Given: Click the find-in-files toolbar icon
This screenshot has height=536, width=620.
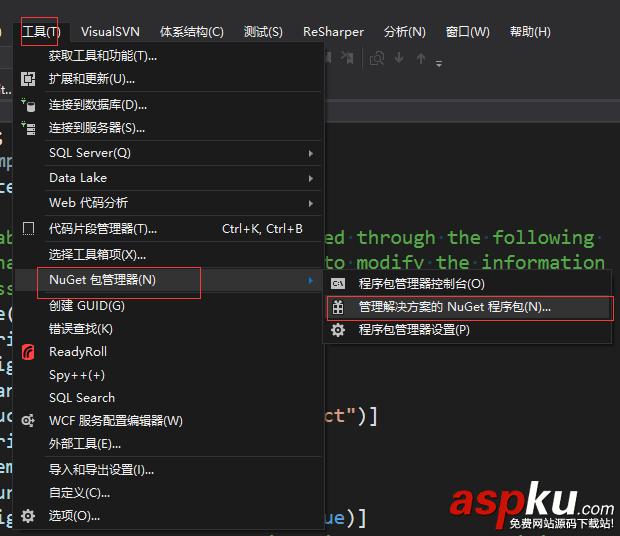Looking at the screenshot, I should (x=377, y=59).
